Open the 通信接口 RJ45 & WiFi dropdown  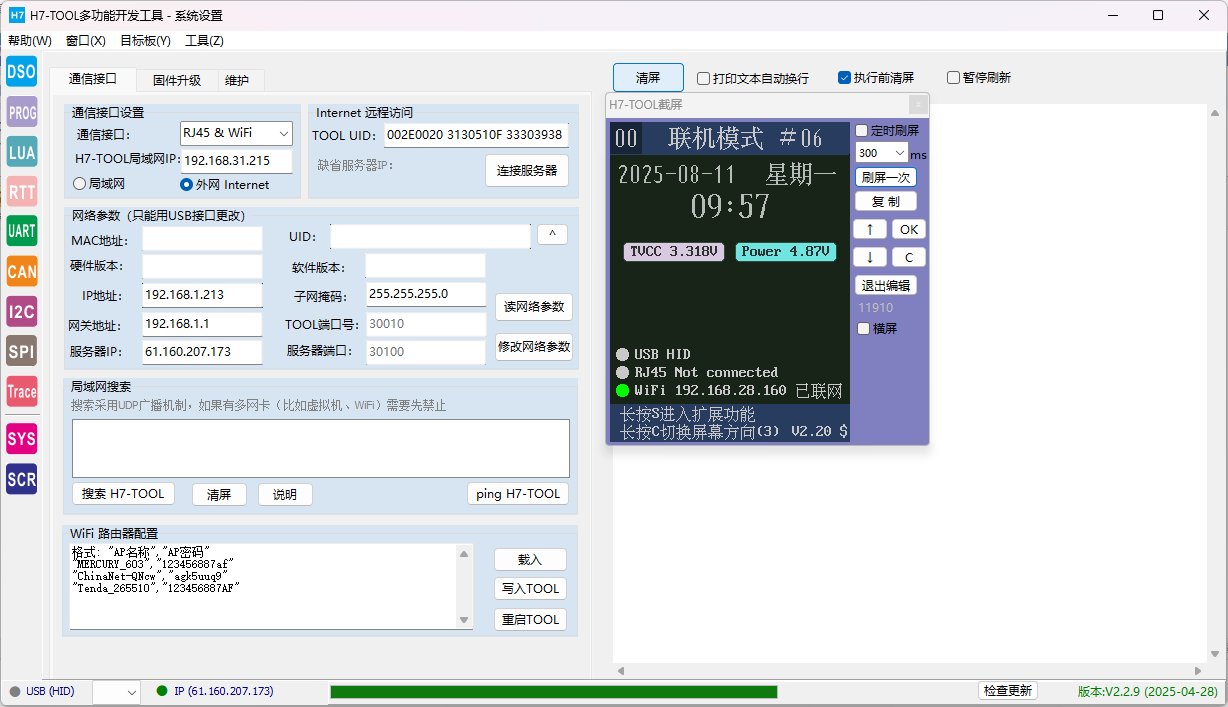point(236,132)
